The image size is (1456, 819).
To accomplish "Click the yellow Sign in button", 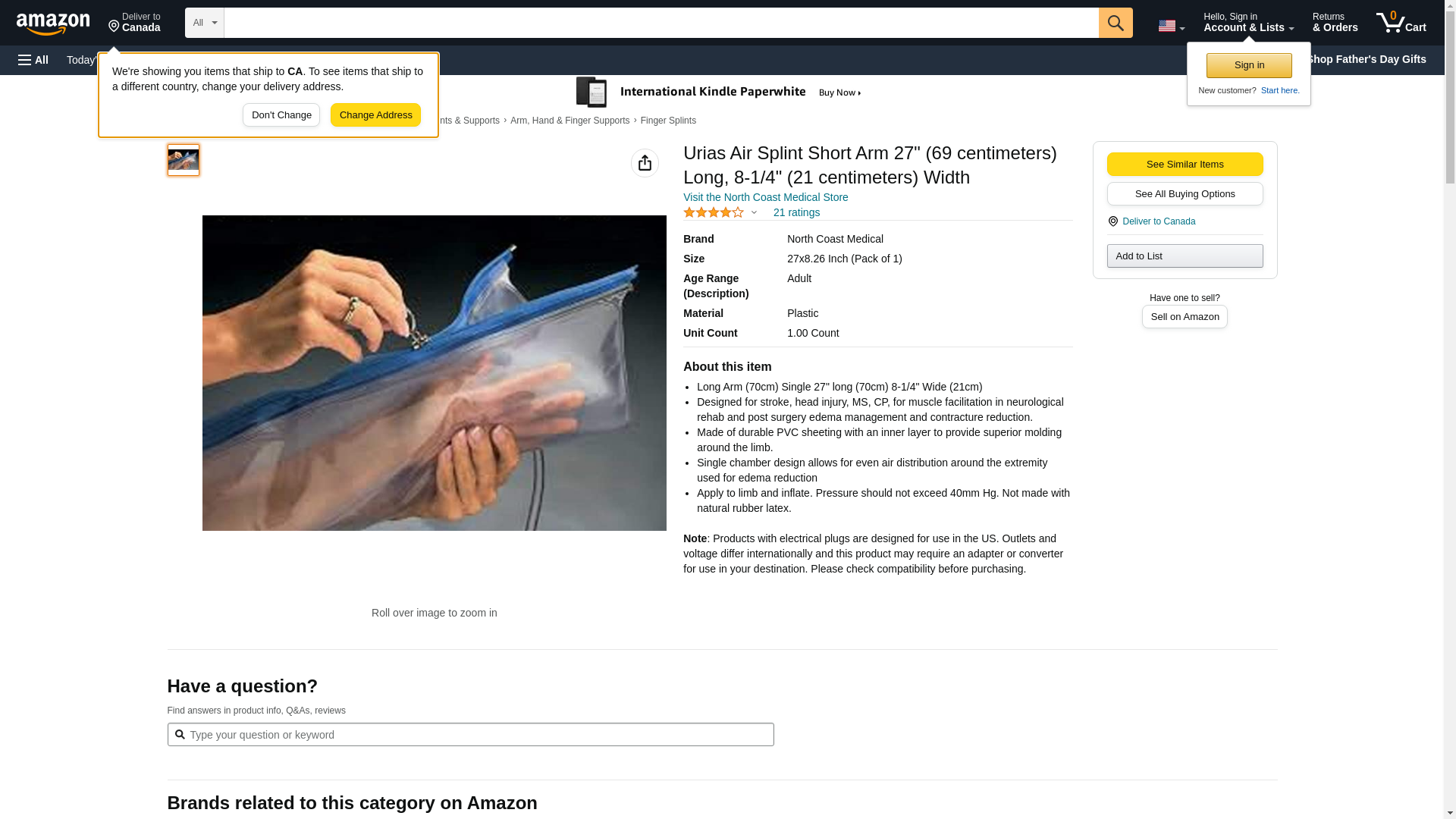I will pyautogui.click(x=1249, y=65).
